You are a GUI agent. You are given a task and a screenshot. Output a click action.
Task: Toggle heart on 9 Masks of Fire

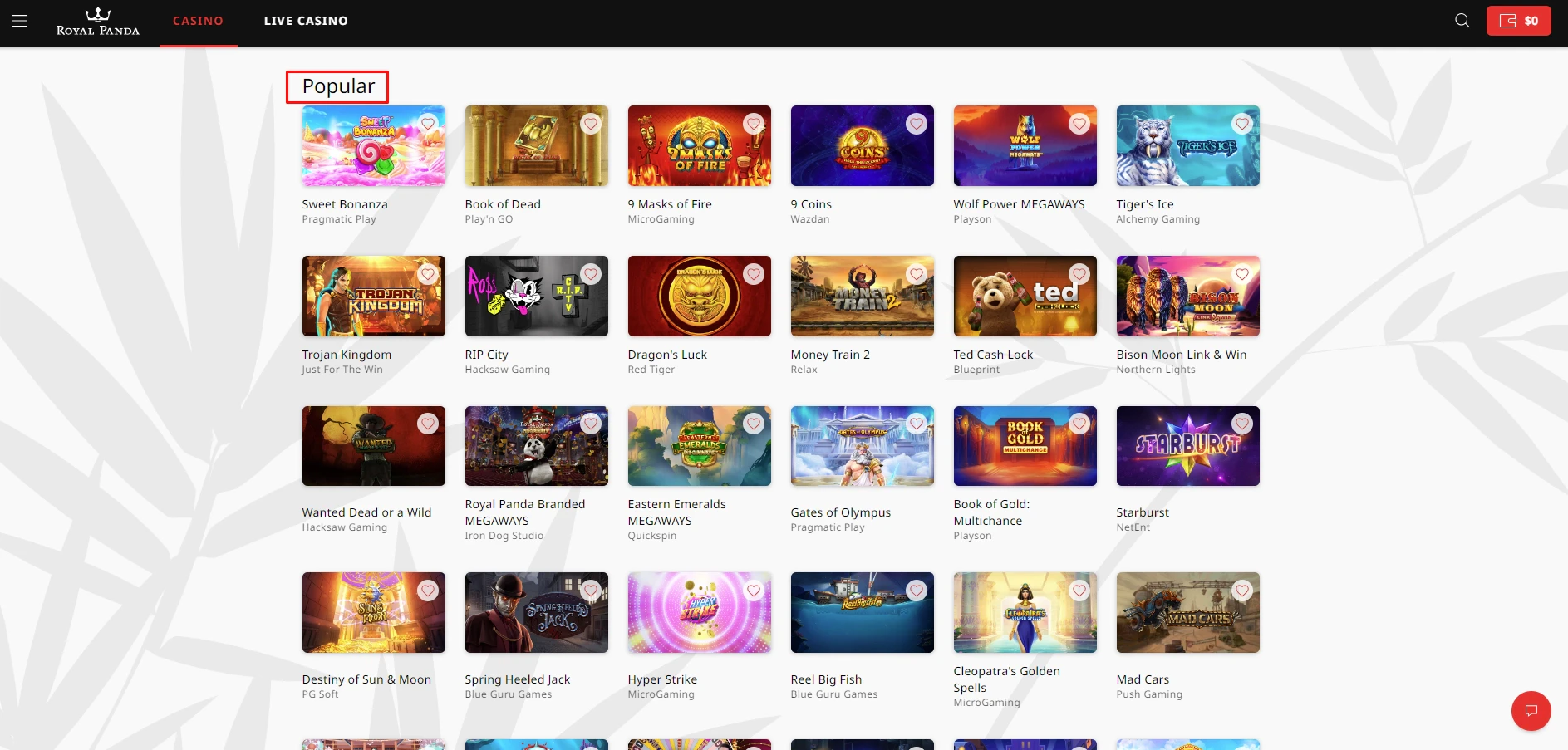coord(754,124)
